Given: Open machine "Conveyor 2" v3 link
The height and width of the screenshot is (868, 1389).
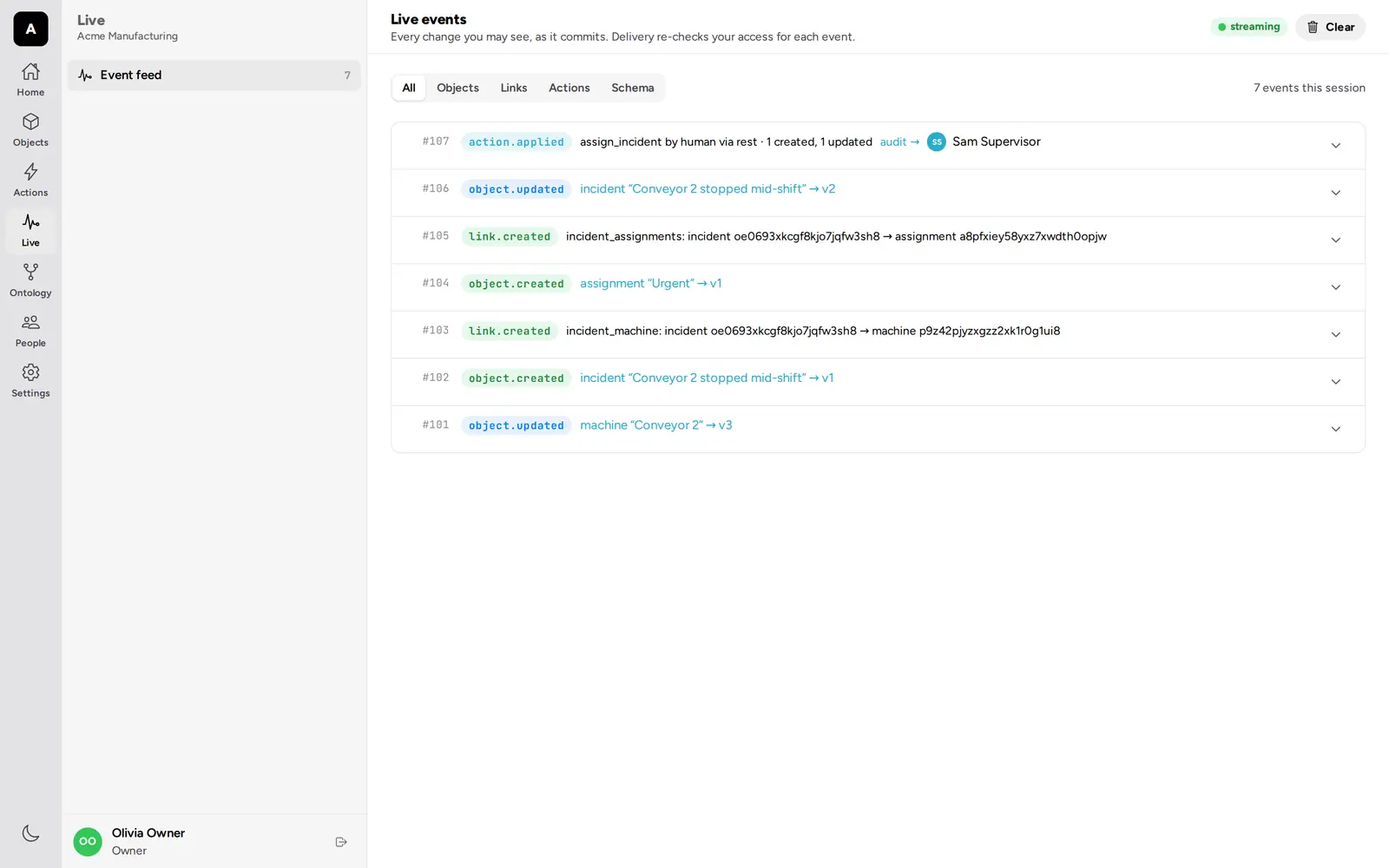Looking at the screenshot, I should pyautogui.click(x=656, y=425).
